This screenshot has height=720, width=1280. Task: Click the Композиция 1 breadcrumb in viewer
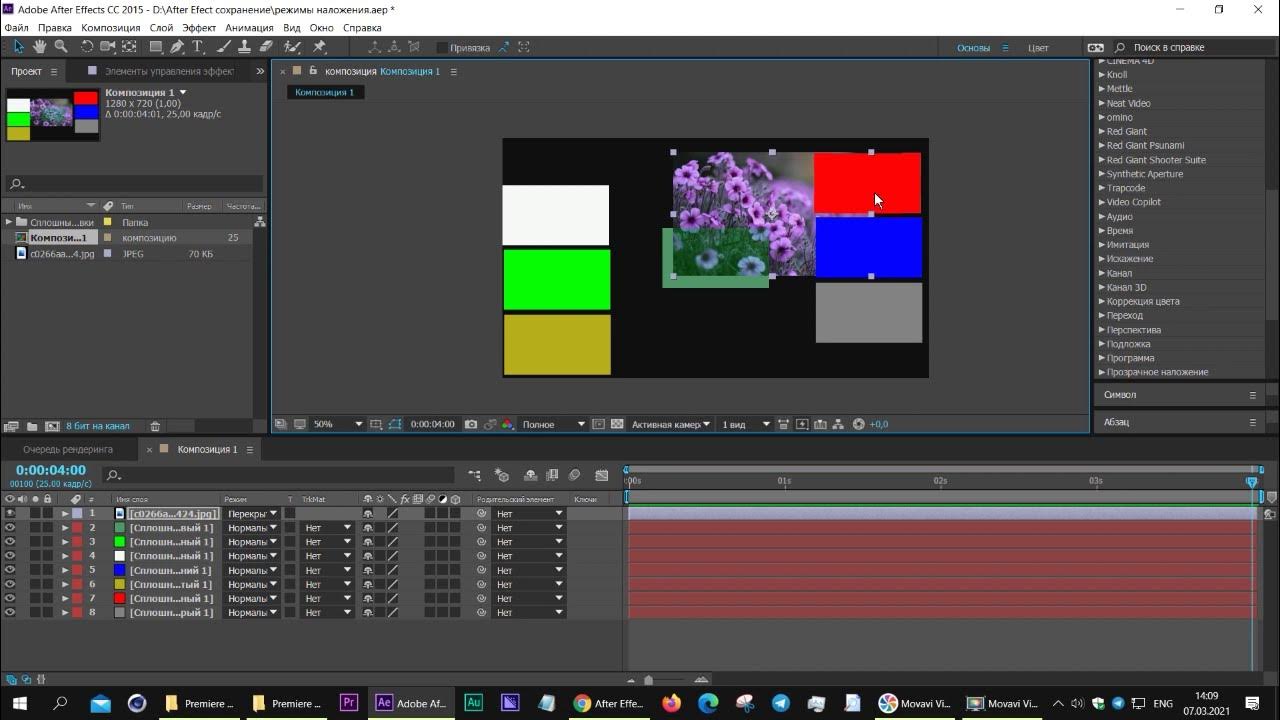tap(324, 92)
